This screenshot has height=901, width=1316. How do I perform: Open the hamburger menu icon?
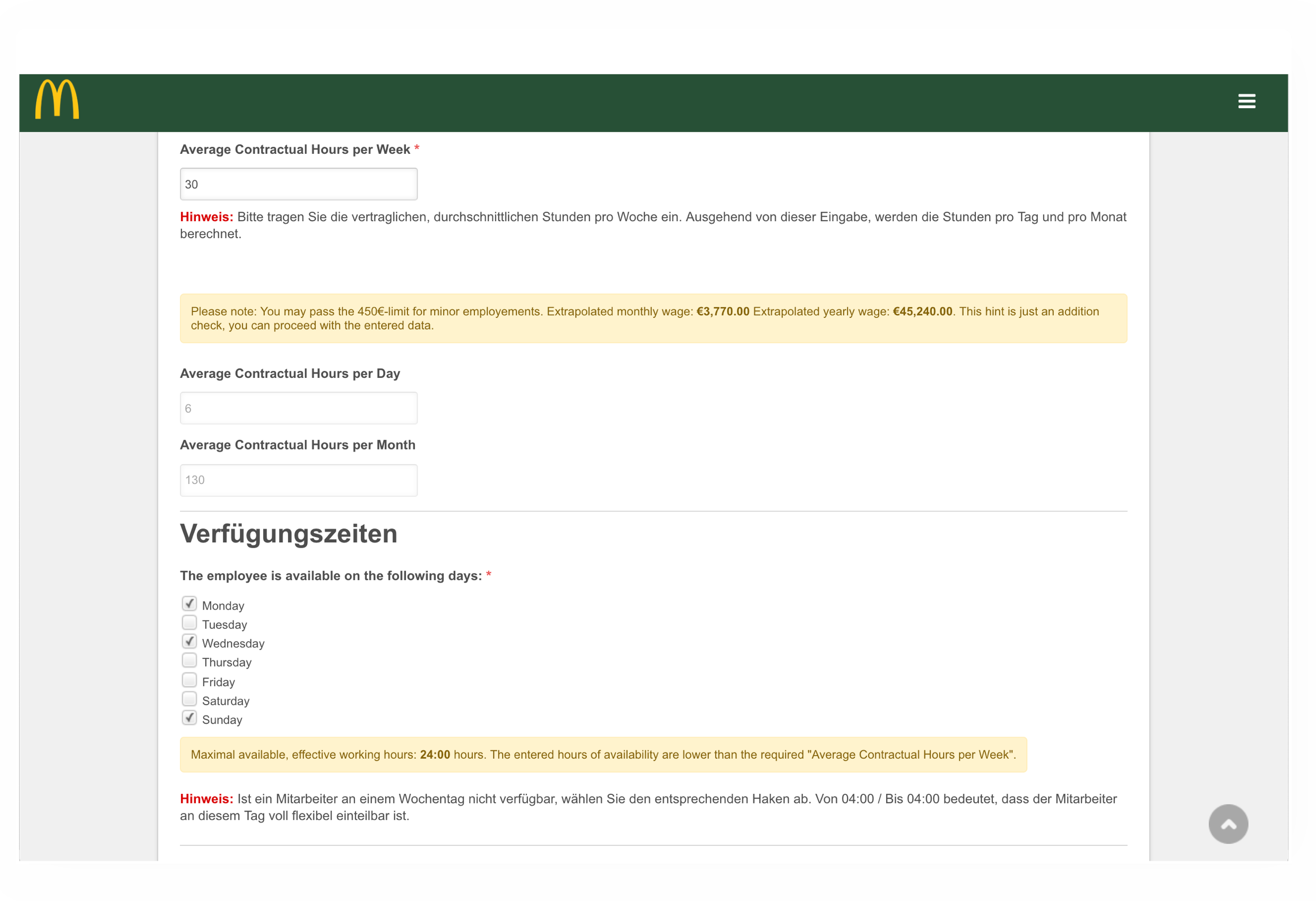1246,101
